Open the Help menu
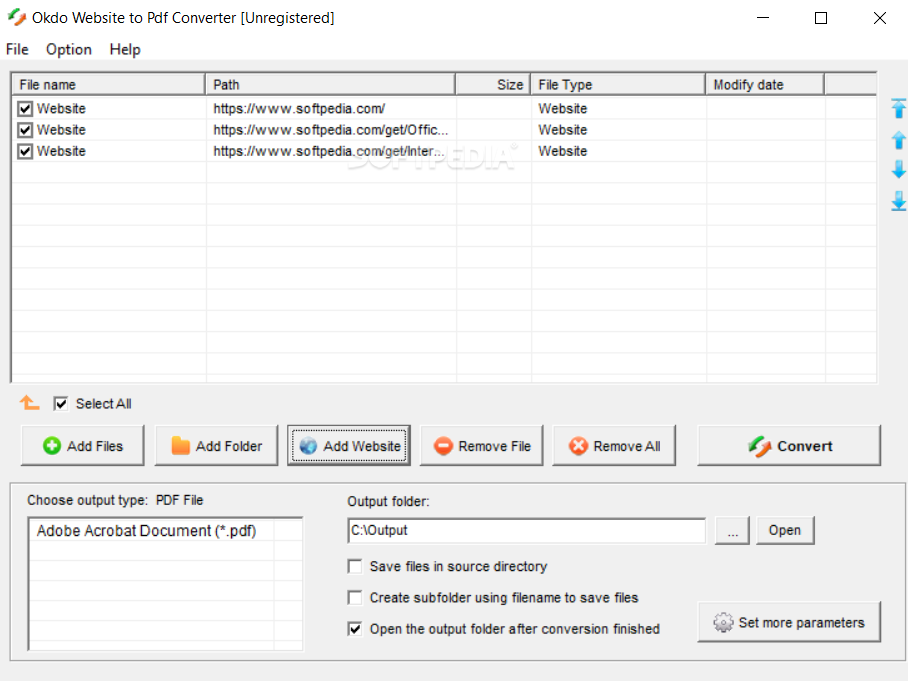 125,50
